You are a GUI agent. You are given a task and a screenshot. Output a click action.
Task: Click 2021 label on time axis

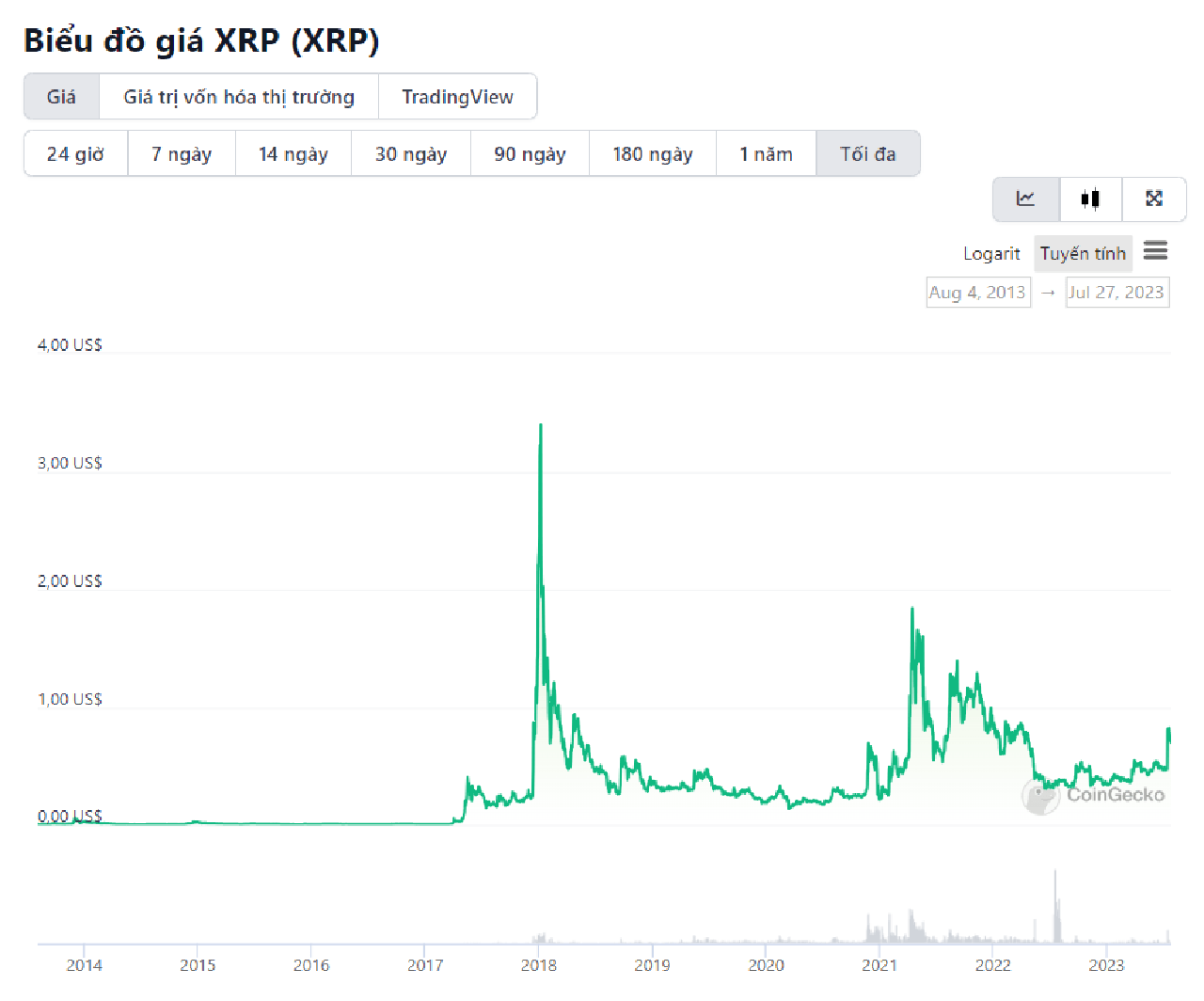point(879,965)
